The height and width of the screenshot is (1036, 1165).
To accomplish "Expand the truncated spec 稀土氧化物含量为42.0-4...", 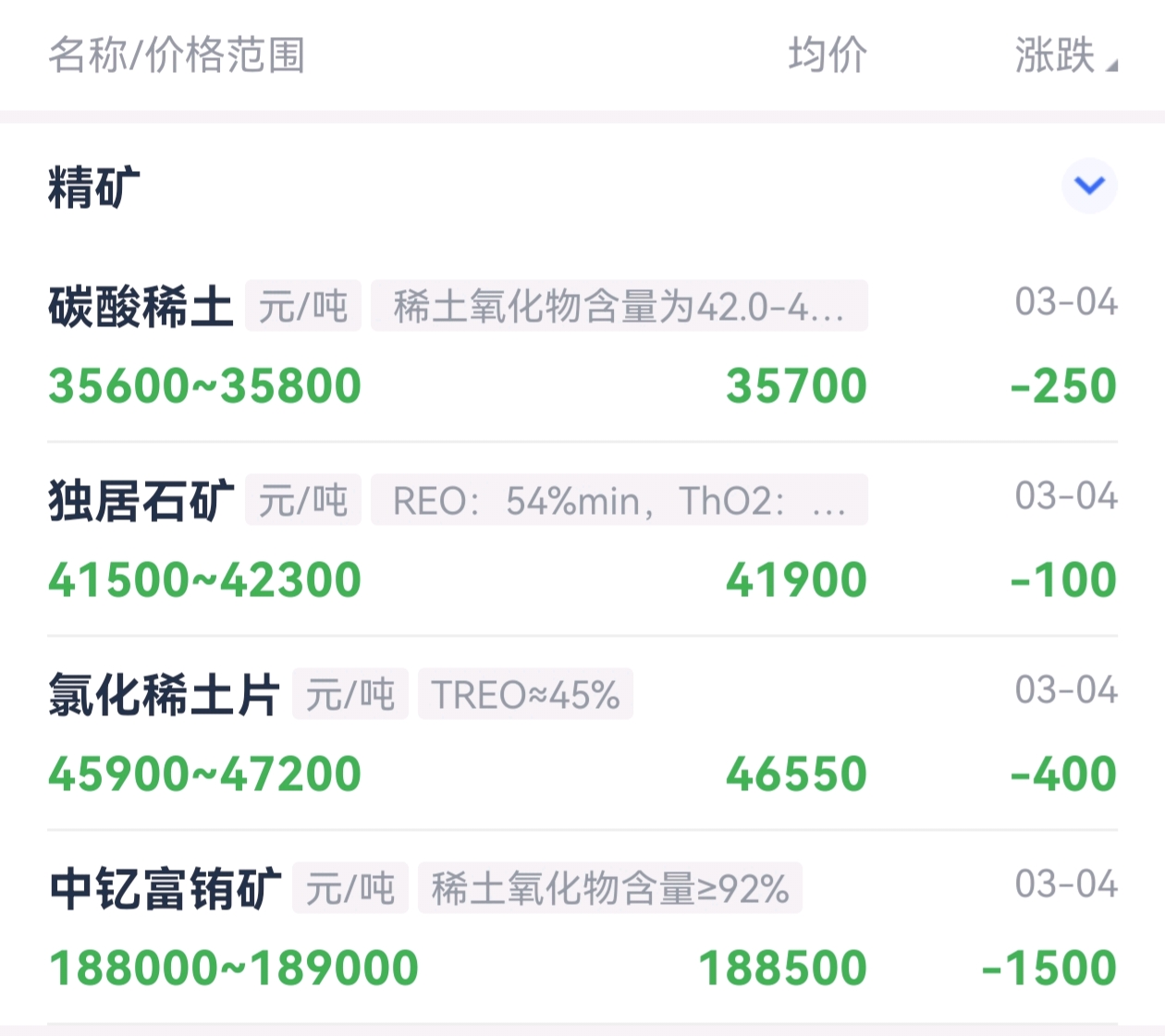I will [x=619, y=307].
